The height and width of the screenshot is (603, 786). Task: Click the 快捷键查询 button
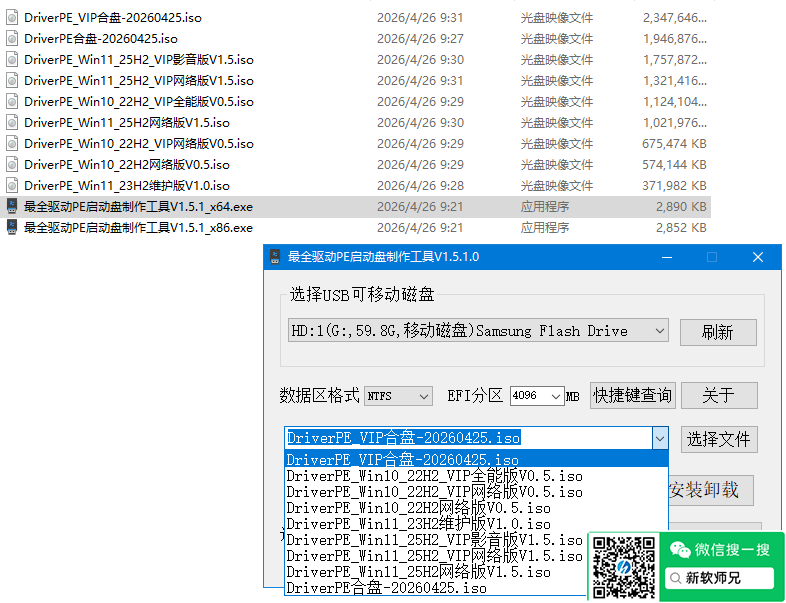pyautogui.click(x=632, y=395)
